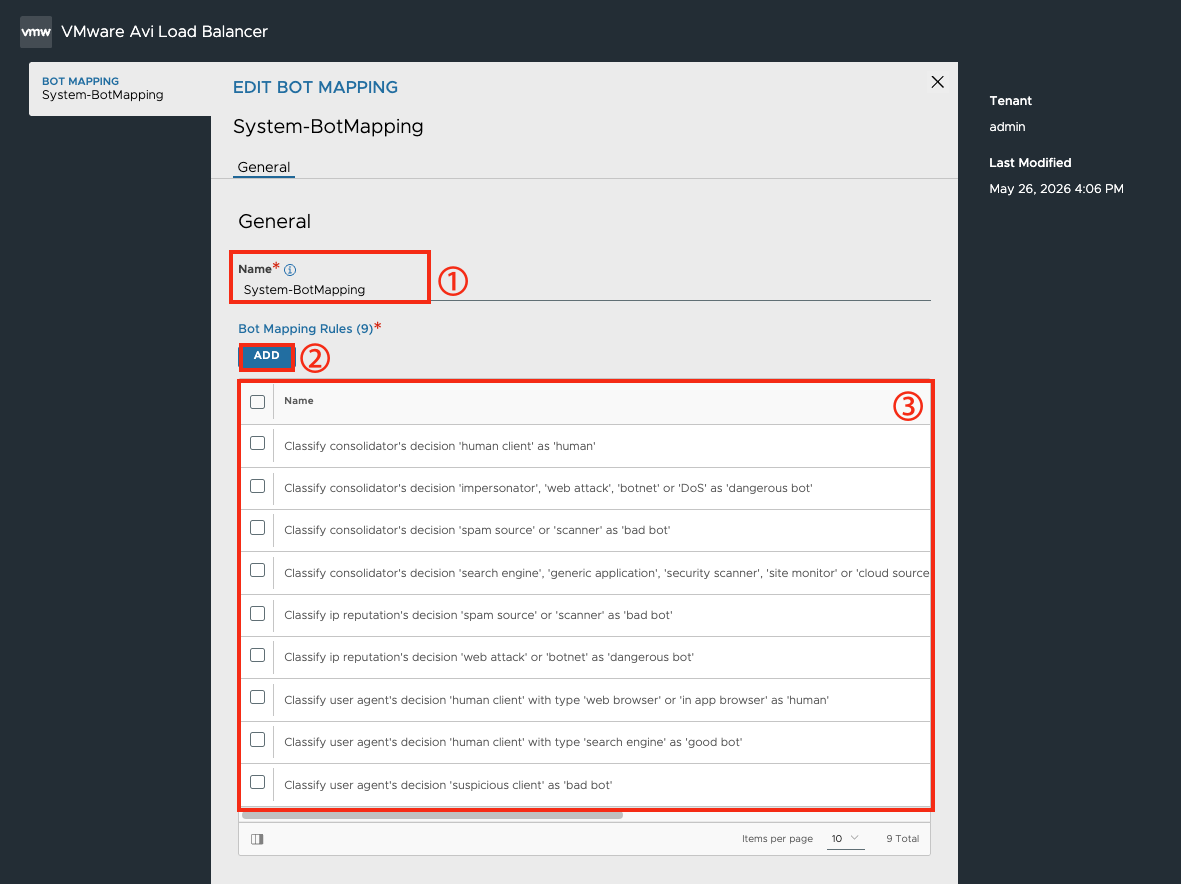Tick consolidator 'spam source' or 'scanner' rule checkbox
Screen dimensions: 1181x884
258,528
